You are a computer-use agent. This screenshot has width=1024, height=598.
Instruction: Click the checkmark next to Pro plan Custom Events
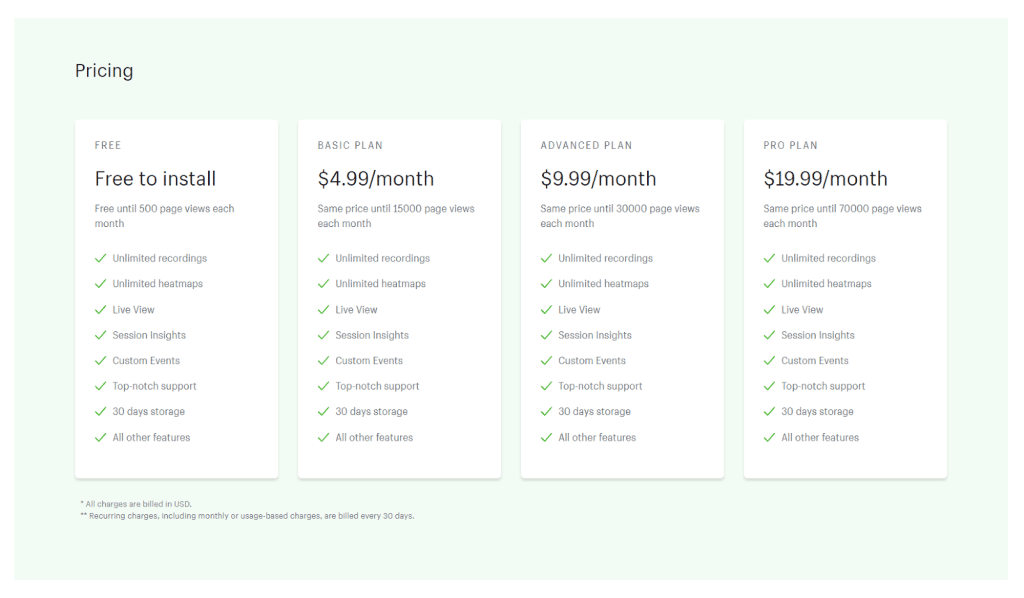click(769, 361)
